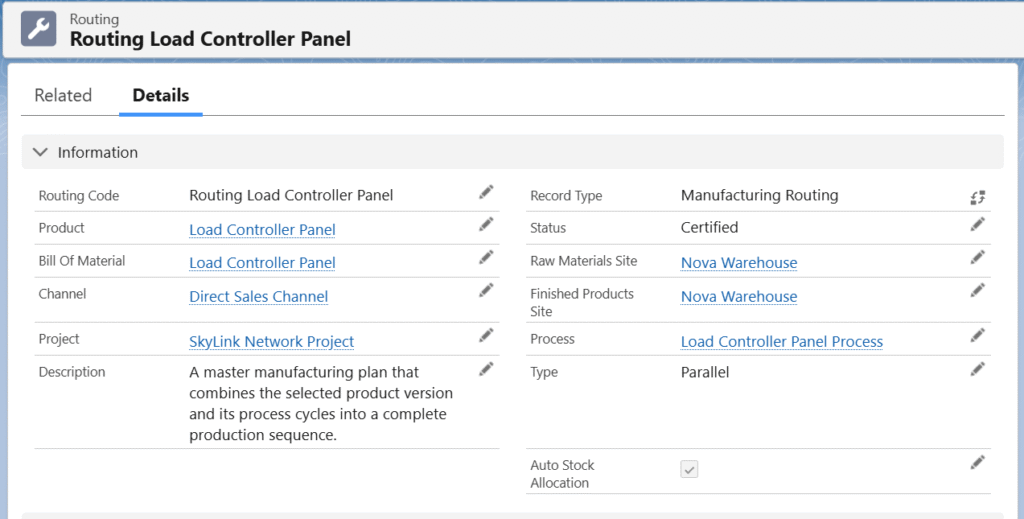Toggle the Auto Stock Allocation checkbox
This screenshot has width=1024, height=519.
pos(689,469)
